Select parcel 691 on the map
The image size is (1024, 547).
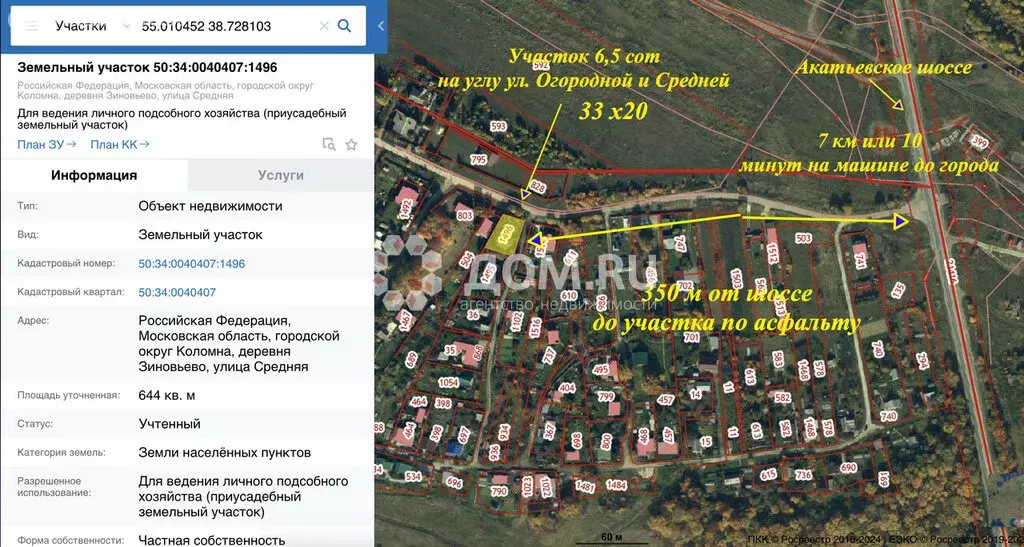[884, 479]
